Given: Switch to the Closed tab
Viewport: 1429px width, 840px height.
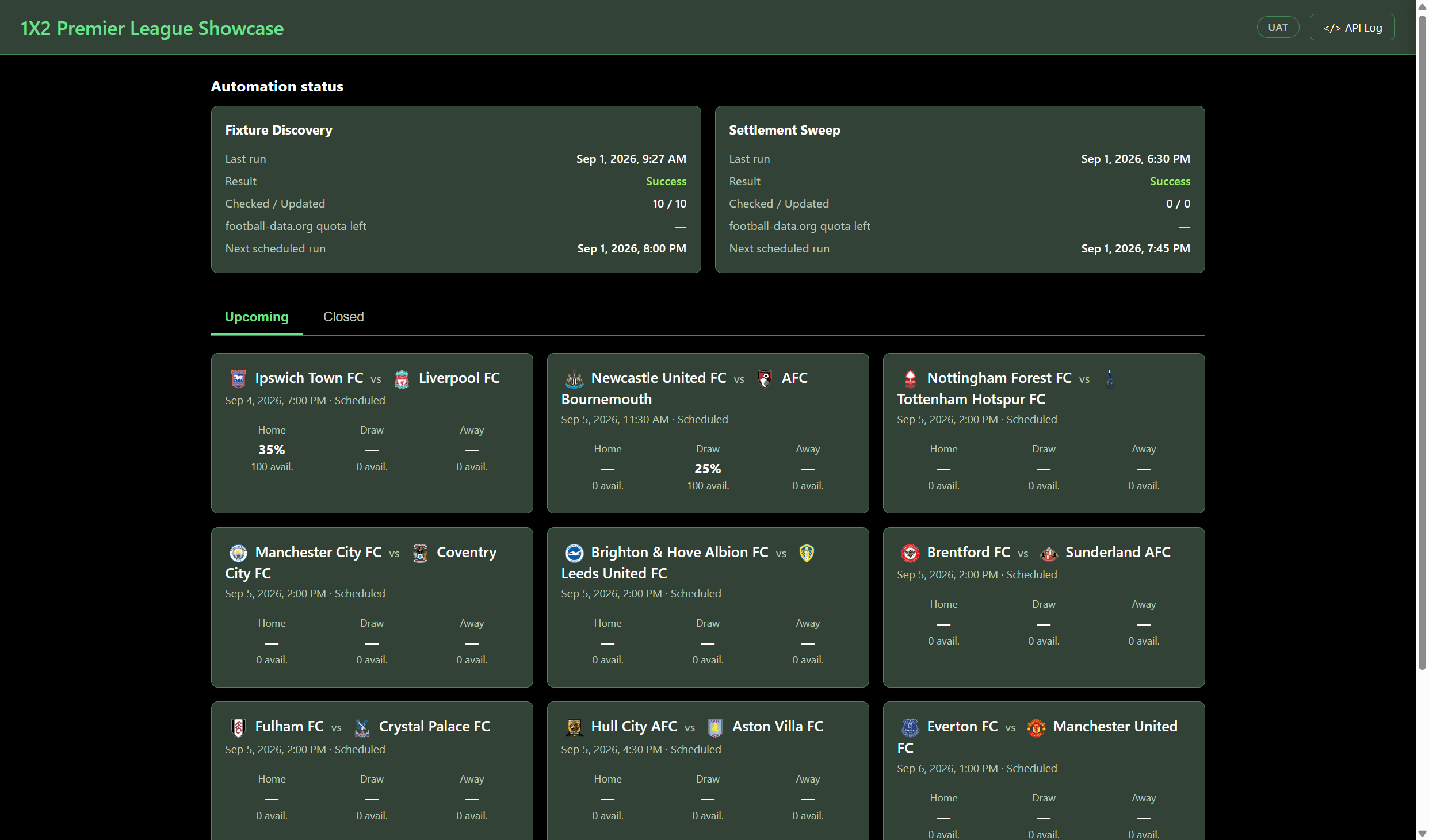Looking at the screenshot, I should 343,317.
